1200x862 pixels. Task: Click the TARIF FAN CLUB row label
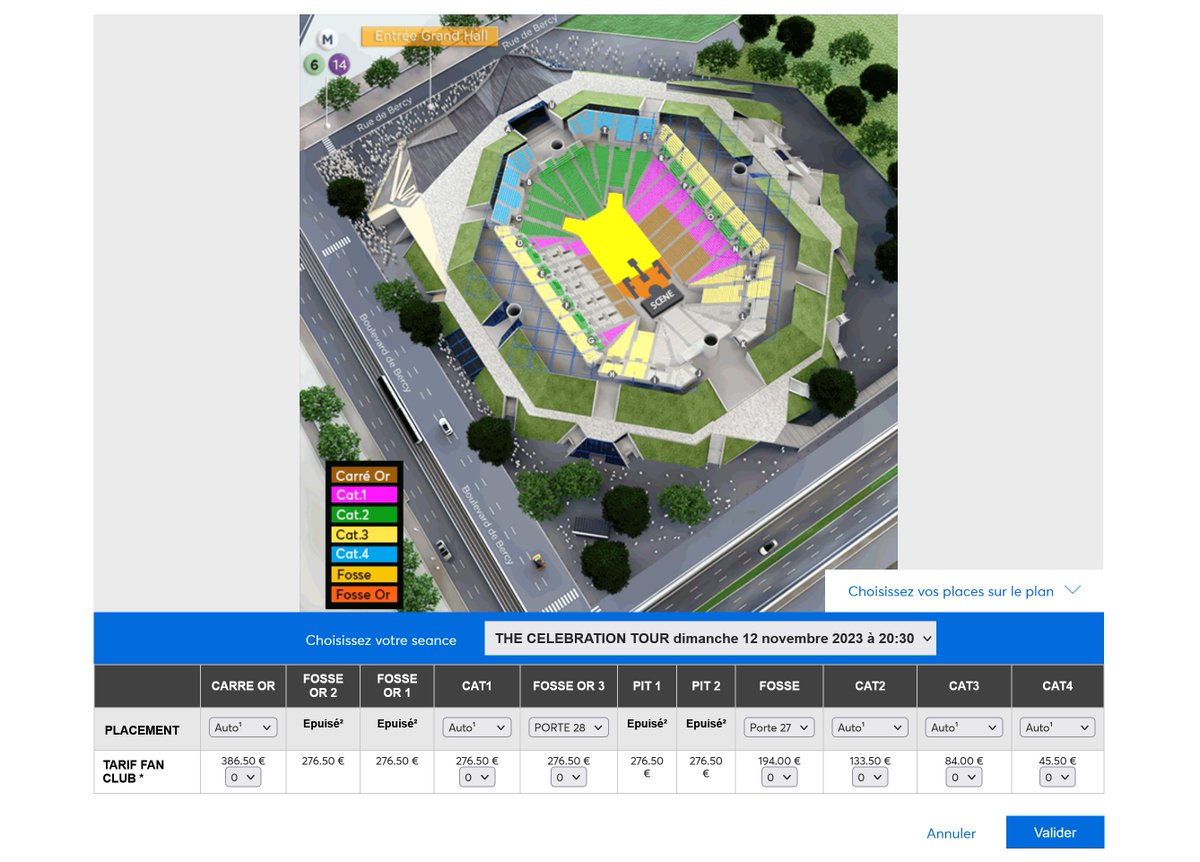(133, 770)
